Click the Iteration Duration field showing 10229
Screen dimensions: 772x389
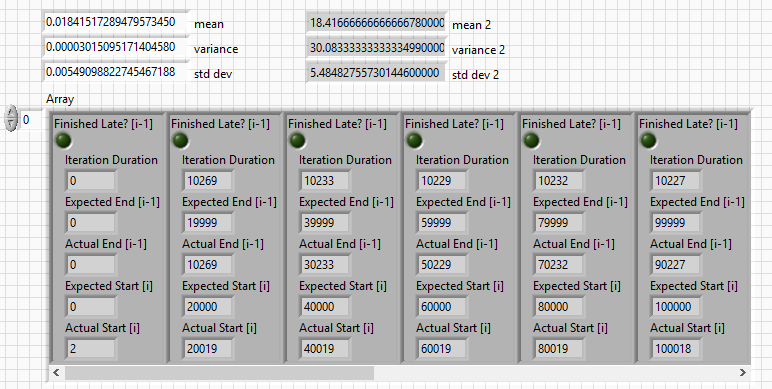442,181
